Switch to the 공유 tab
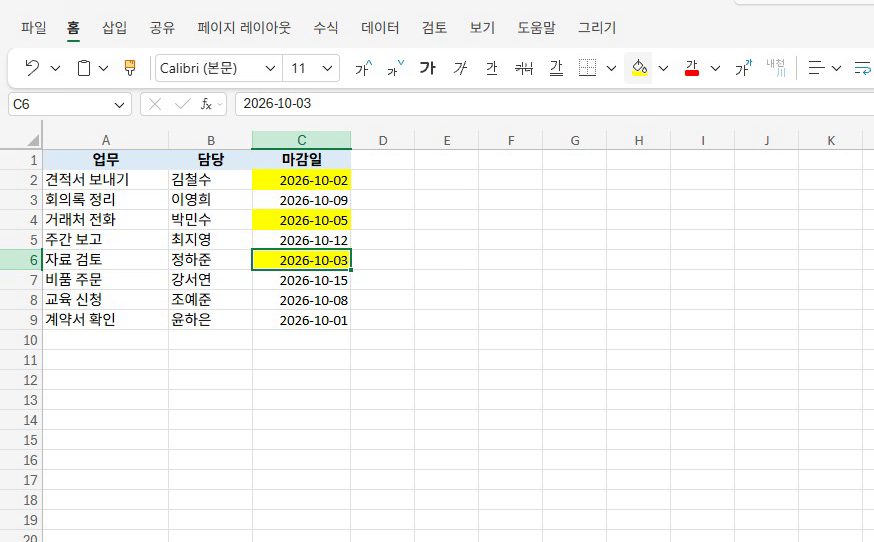This screenshot has height=542, width=874. pos(162,27)
